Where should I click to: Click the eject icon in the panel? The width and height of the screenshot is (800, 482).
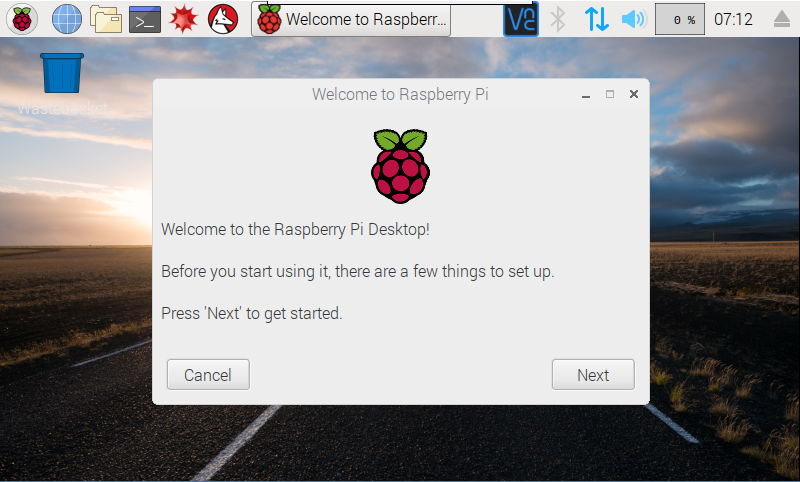pos(782,19)
